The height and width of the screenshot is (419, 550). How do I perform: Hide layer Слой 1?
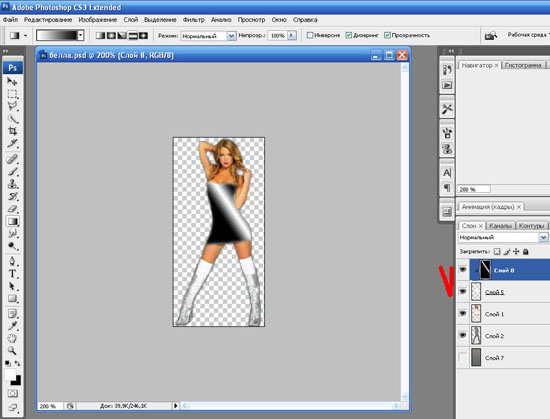[x=463, y=313]
